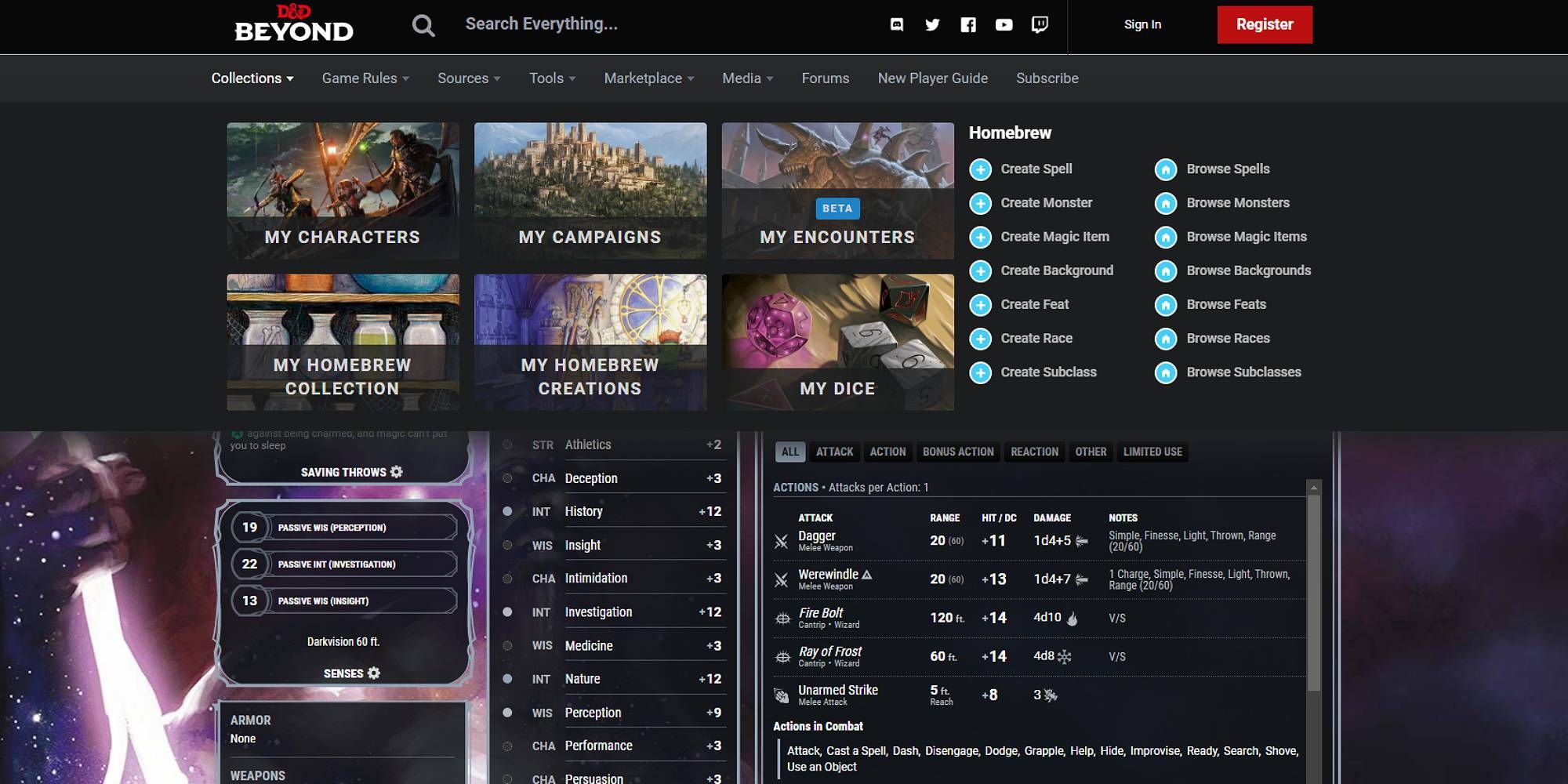Viewport: 1568px width, 784px height.
Task: Click the plus icon beside Create Magic Item
Action: click(x=980, y=237)
